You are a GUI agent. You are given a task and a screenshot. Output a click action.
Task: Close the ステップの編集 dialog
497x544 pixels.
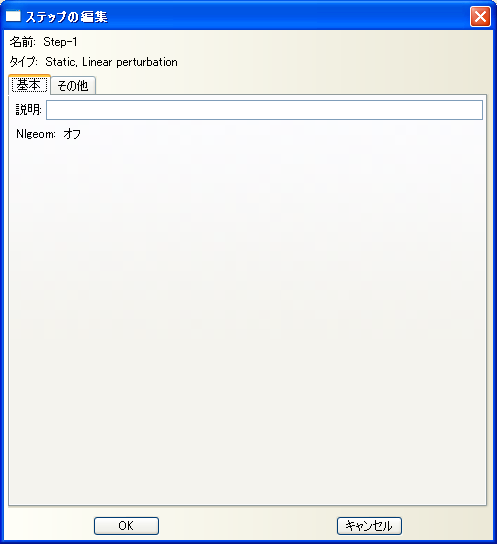pos(480,16)
